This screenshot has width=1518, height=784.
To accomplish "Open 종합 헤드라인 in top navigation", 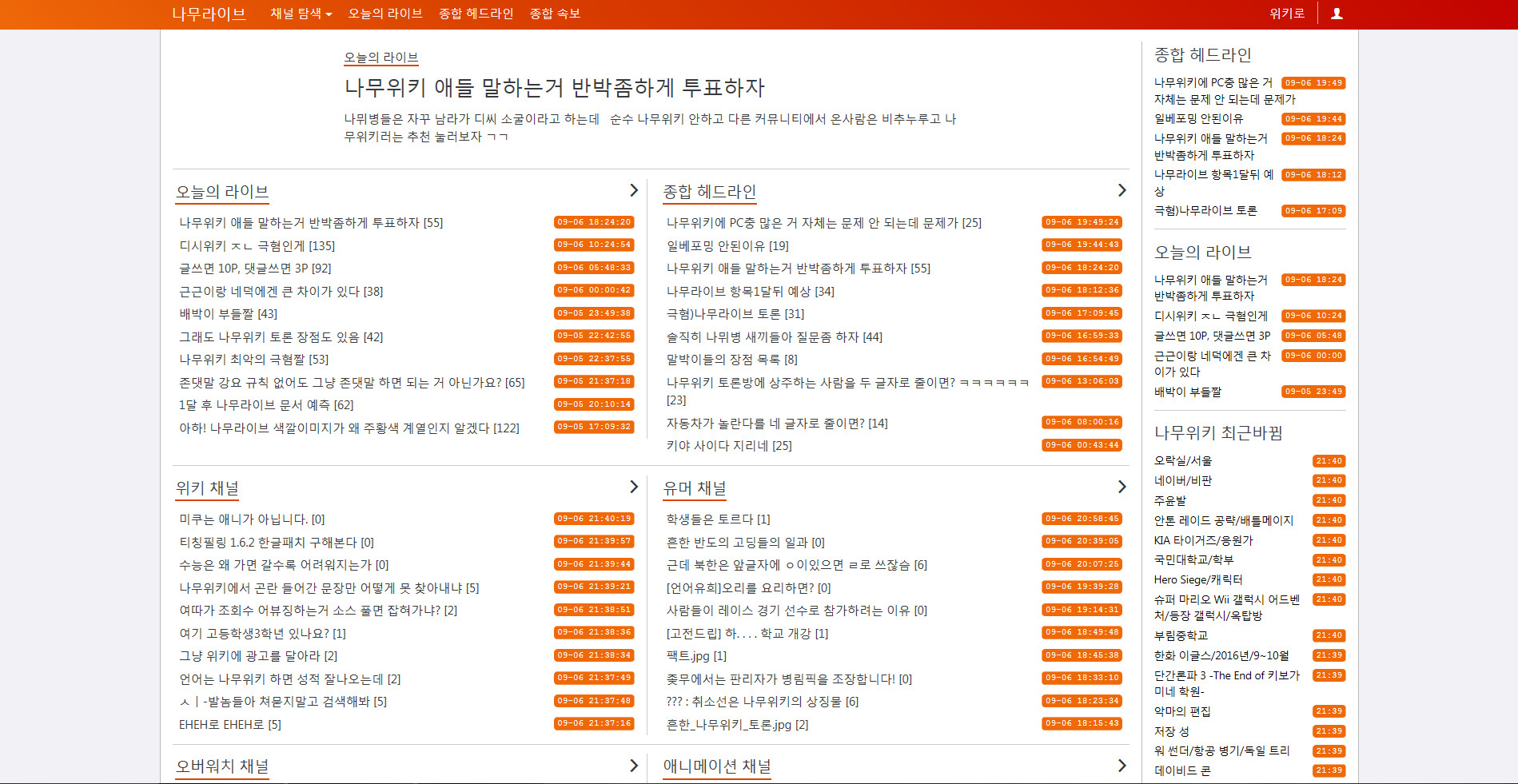I will tap(476, 14).
